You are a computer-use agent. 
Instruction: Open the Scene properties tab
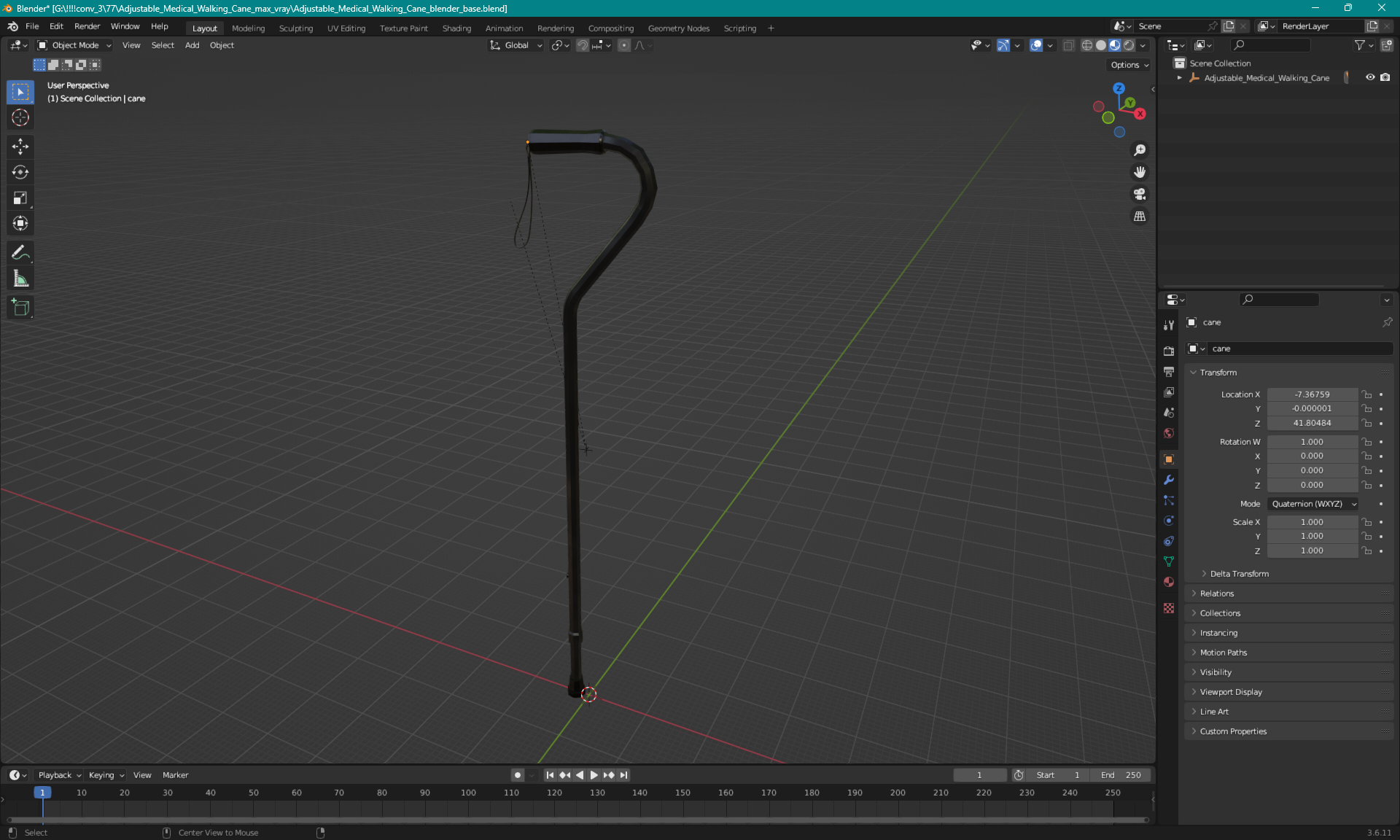[x=1169, y=412]
